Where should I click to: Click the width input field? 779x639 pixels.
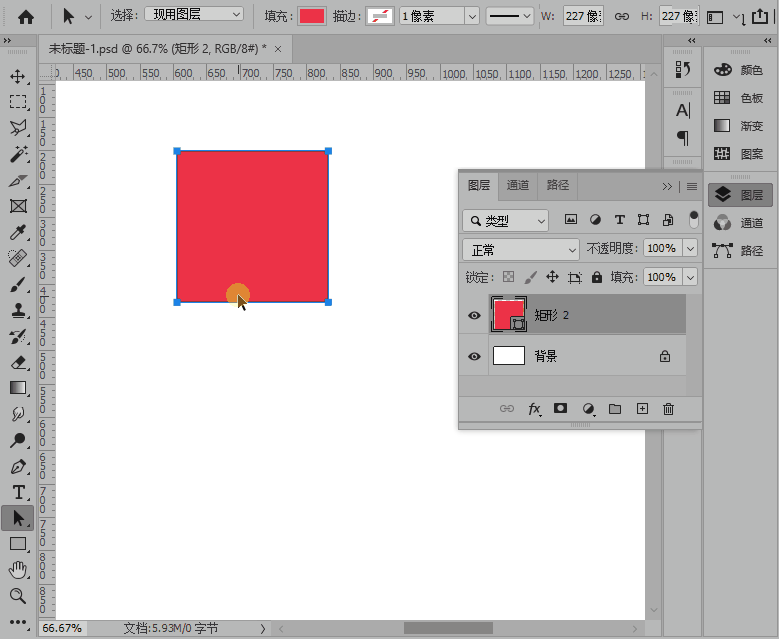[x=581, y=16]
